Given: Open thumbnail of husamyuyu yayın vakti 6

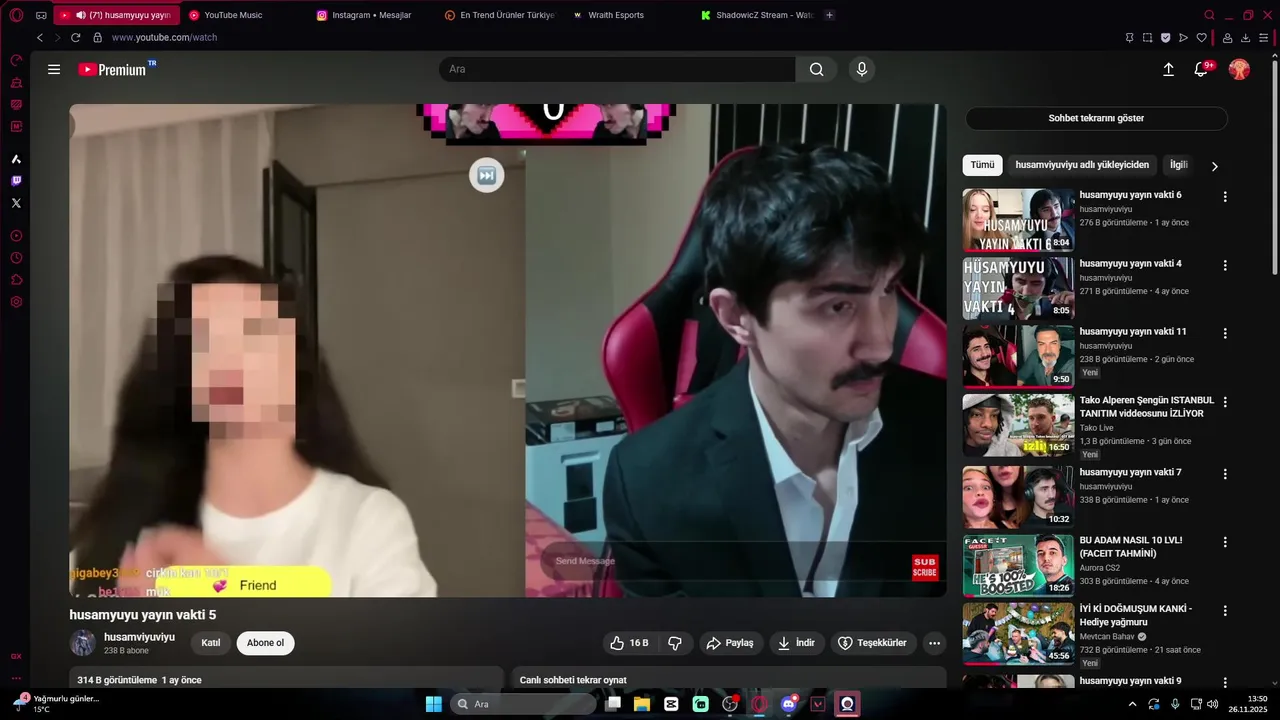Looking at the screenshot, I should click(1018, 220).
